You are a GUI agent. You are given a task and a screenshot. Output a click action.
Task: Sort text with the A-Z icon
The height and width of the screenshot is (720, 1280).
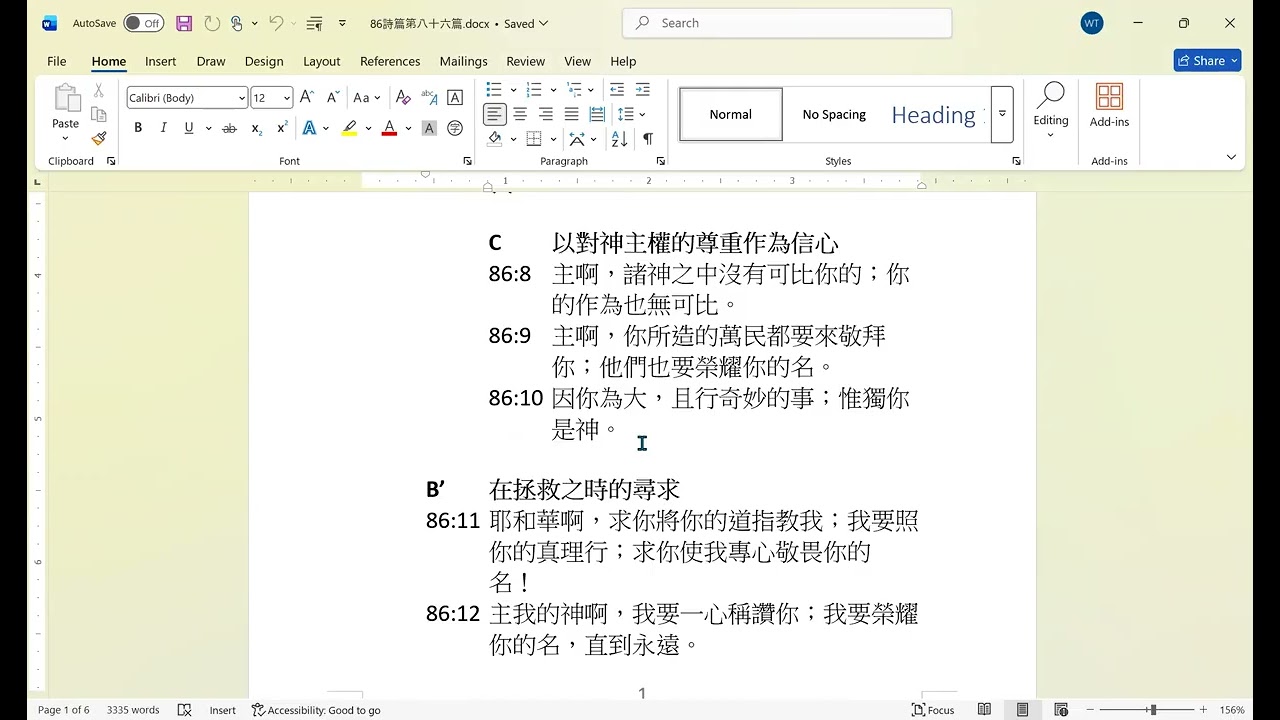click(619, 139)
